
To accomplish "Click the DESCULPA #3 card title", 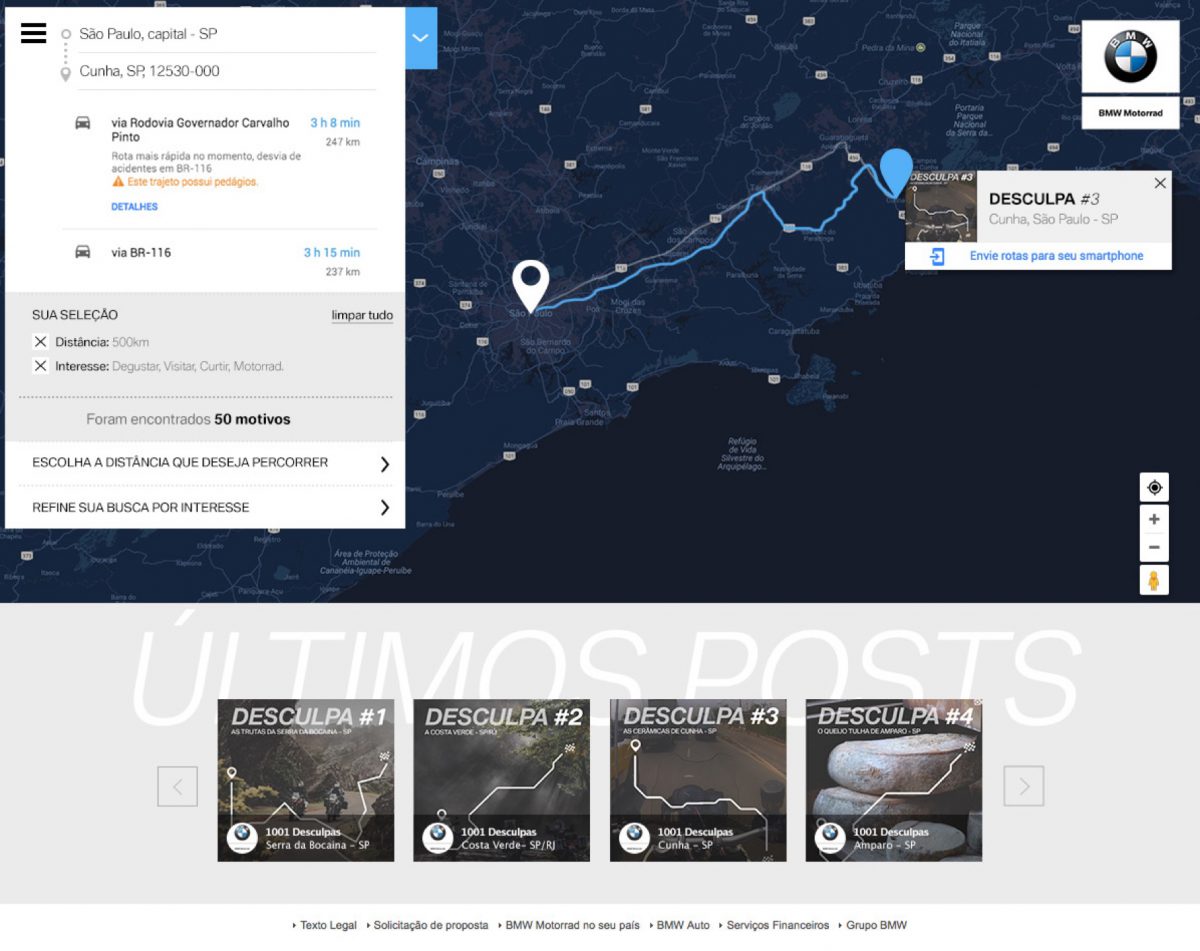I will tap(1045, 199).
